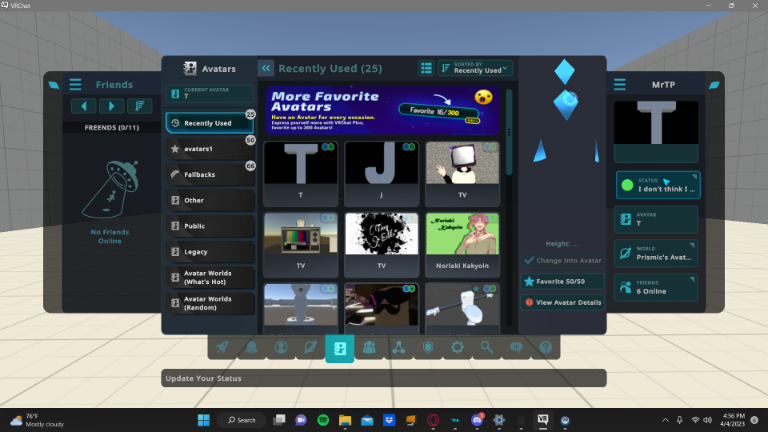Select the Noriaki Kakyoin avatar thumbnail
This screenshot has height=432, width=768.
462,238
